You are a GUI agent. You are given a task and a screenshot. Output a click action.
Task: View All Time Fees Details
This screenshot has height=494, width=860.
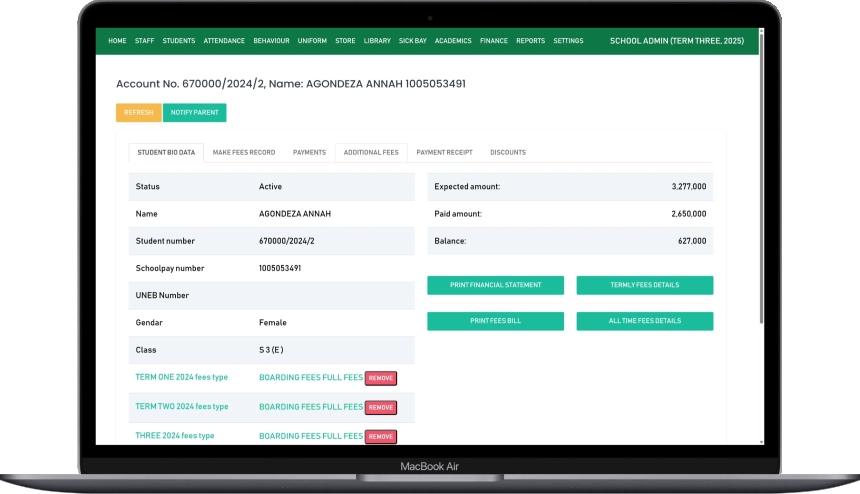[x=644, y=321]
